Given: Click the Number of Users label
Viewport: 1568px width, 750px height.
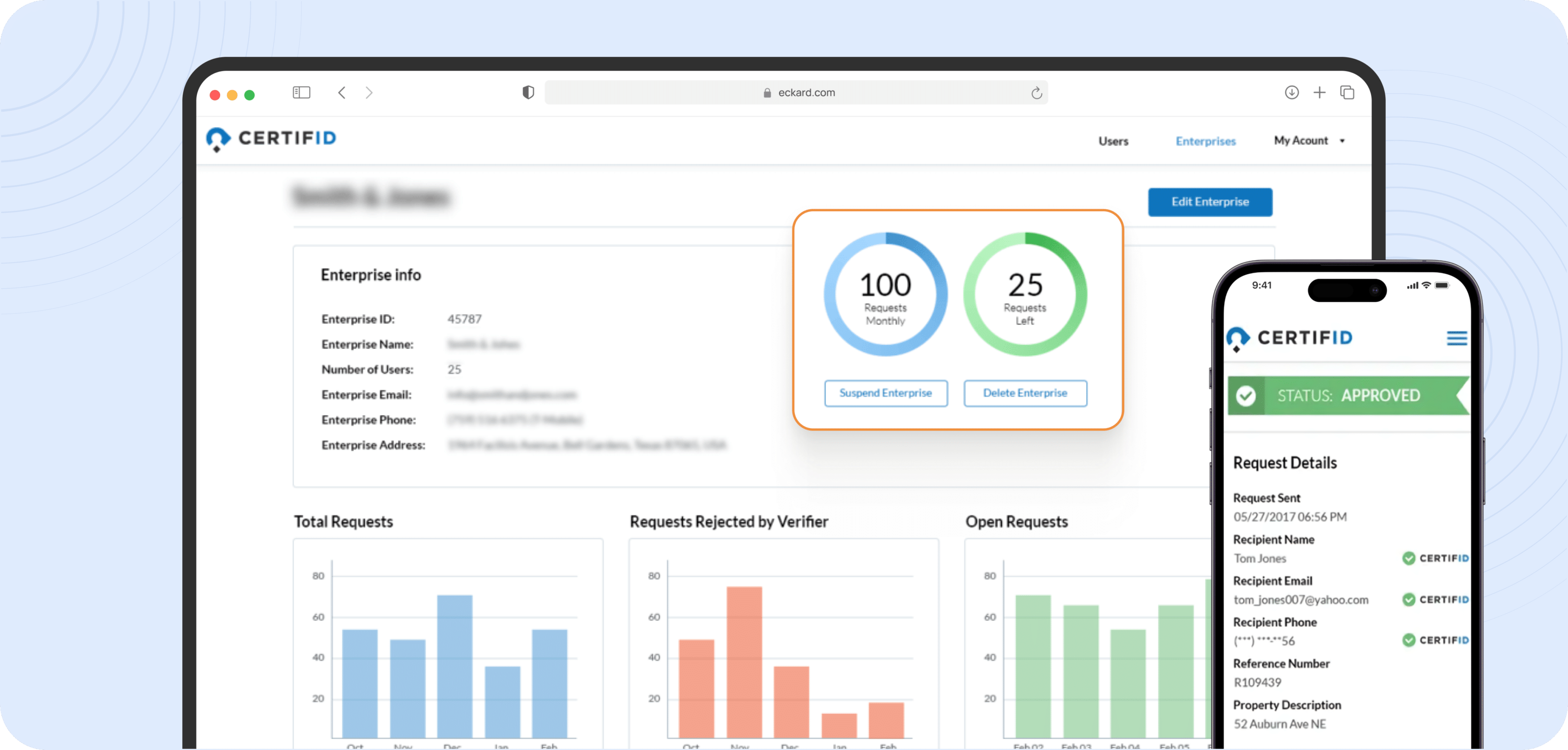Looking at the screenshot, I should (367, 369).
